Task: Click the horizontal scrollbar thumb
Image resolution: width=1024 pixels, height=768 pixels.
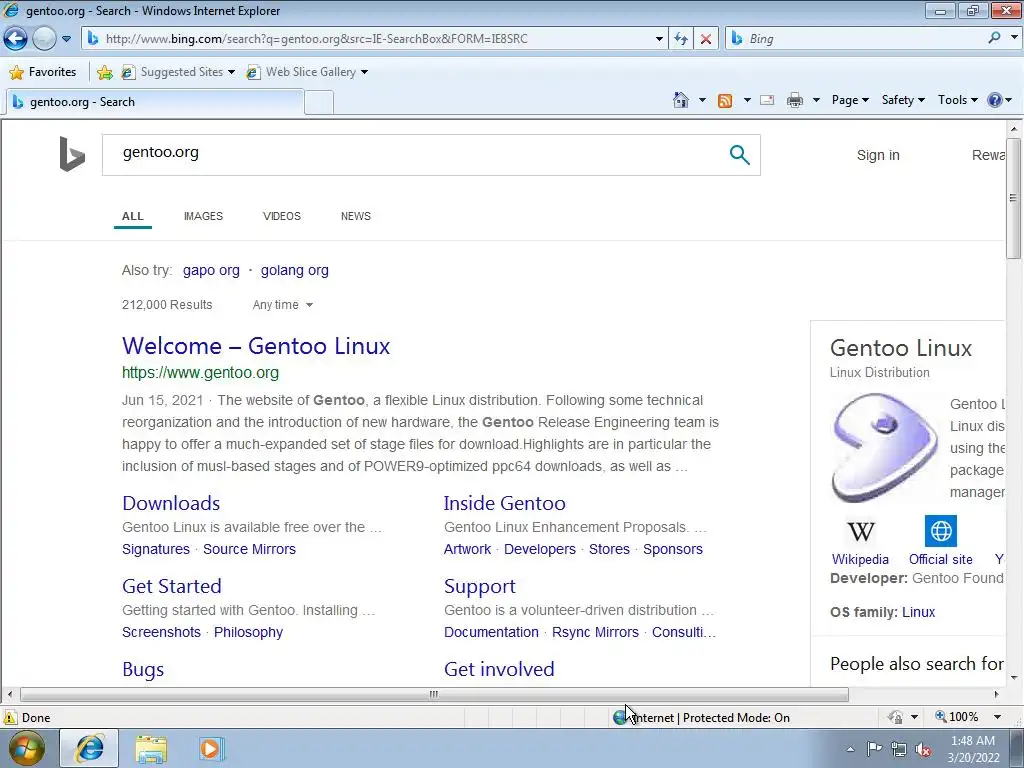Action: (x=434, y=694)
